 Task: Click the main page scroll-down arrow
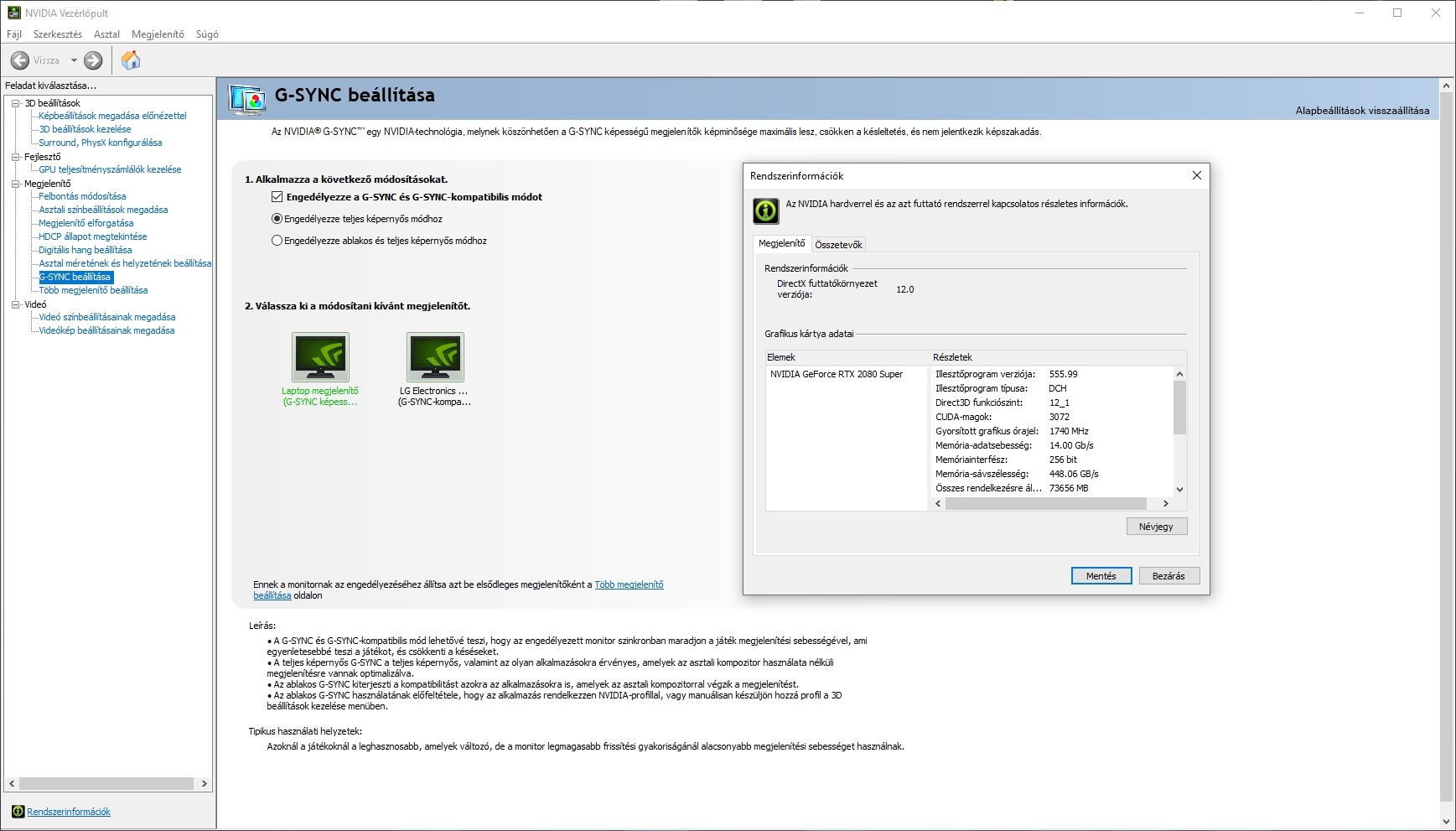[1447, 822]
